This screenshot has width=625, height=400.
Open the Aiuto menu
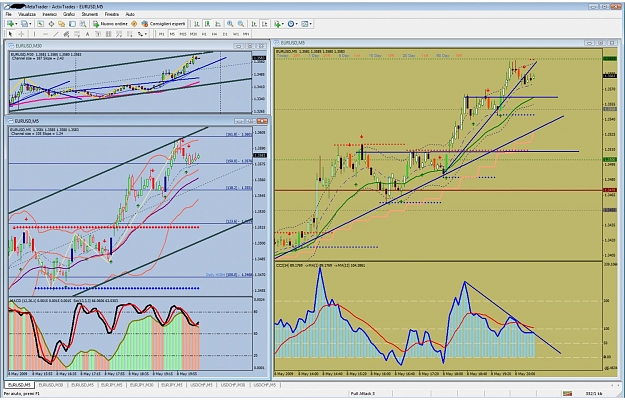130,14
